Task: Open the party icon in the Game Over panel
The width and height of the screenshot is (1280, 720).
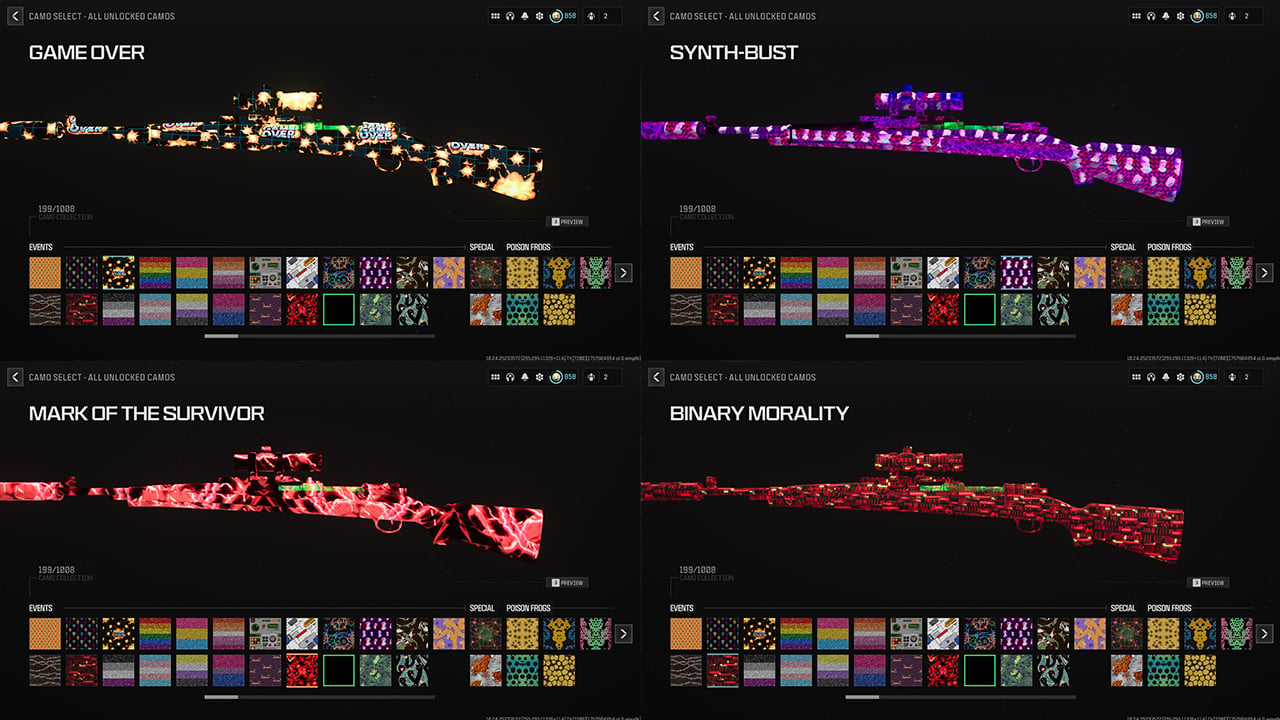Action: tap(592, 16)
